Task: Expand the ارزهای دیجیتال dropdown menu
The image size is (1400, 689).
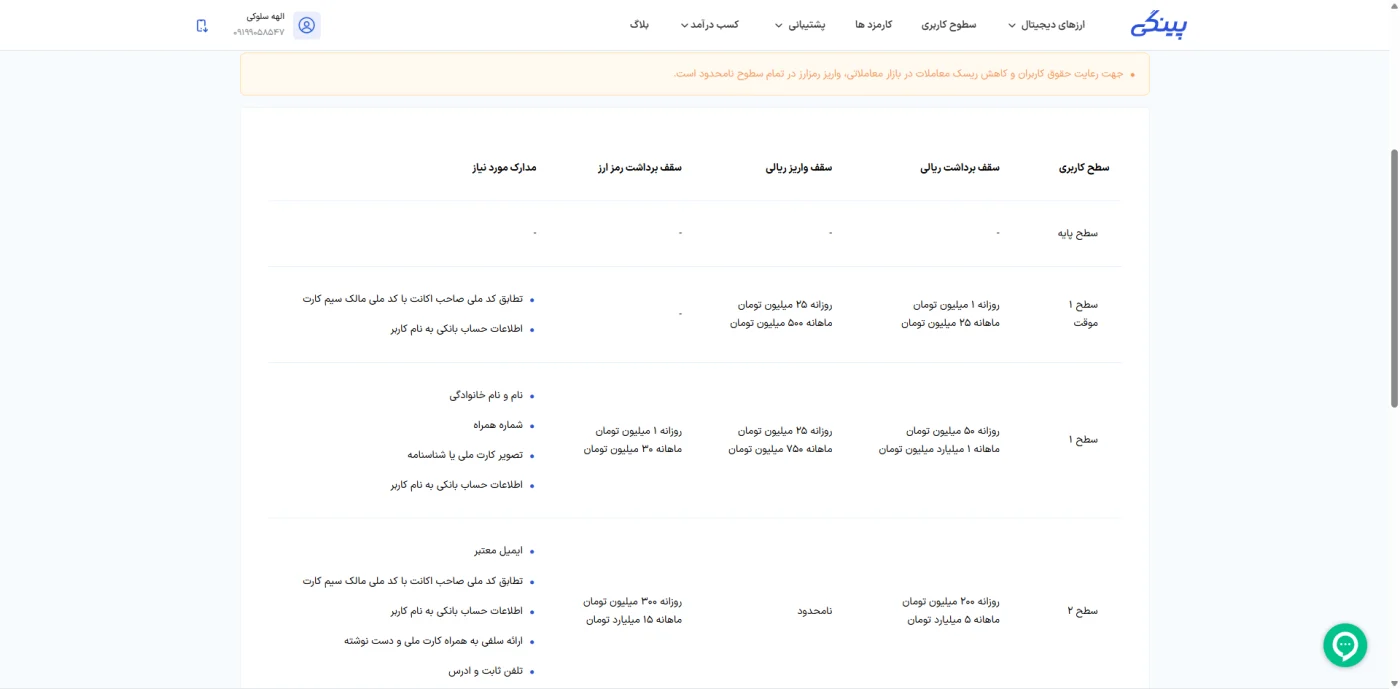Action: [x=1046, y=25]
